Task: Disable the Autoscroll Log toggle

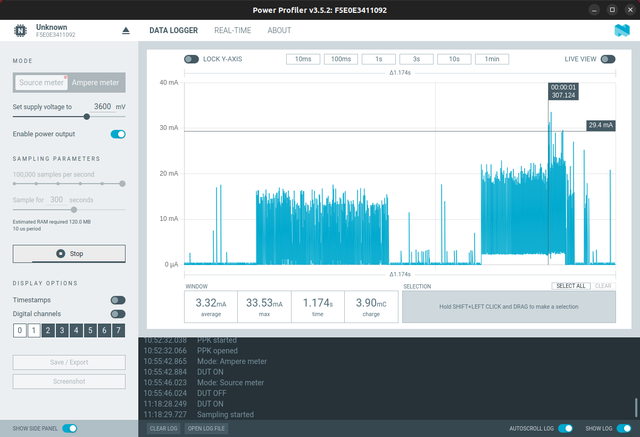Action: point(566,428)
